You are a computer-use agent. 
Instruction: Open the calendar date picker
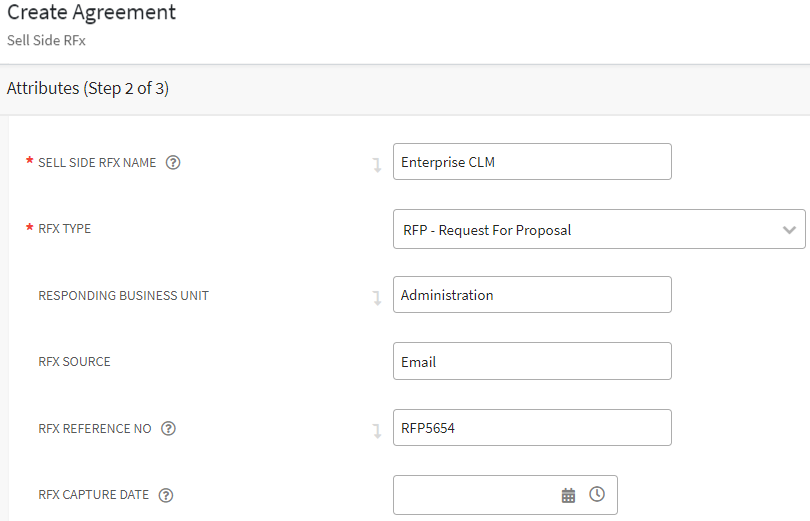tap(568, 495)
